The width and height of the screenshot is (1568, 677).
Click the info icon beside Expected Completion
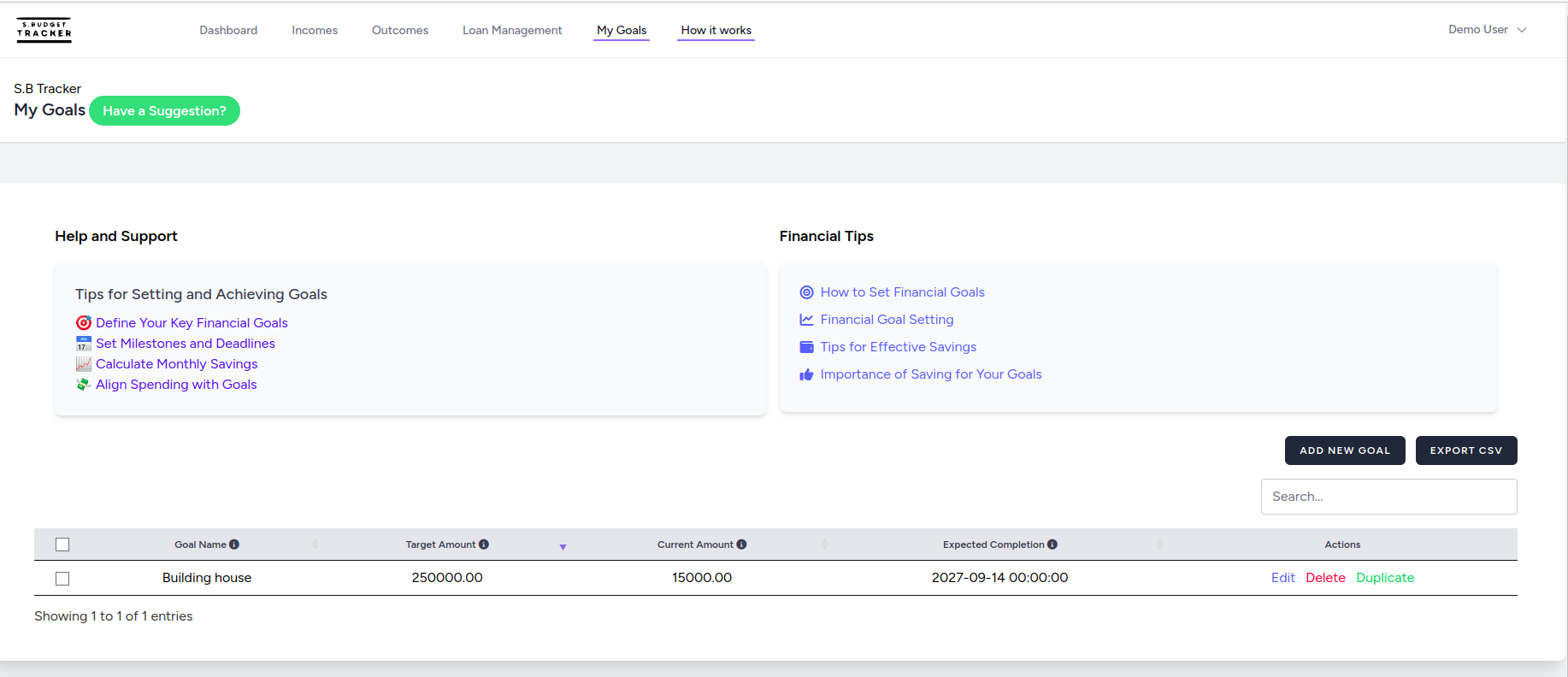pyautogui.click(x=1052, y=545)
